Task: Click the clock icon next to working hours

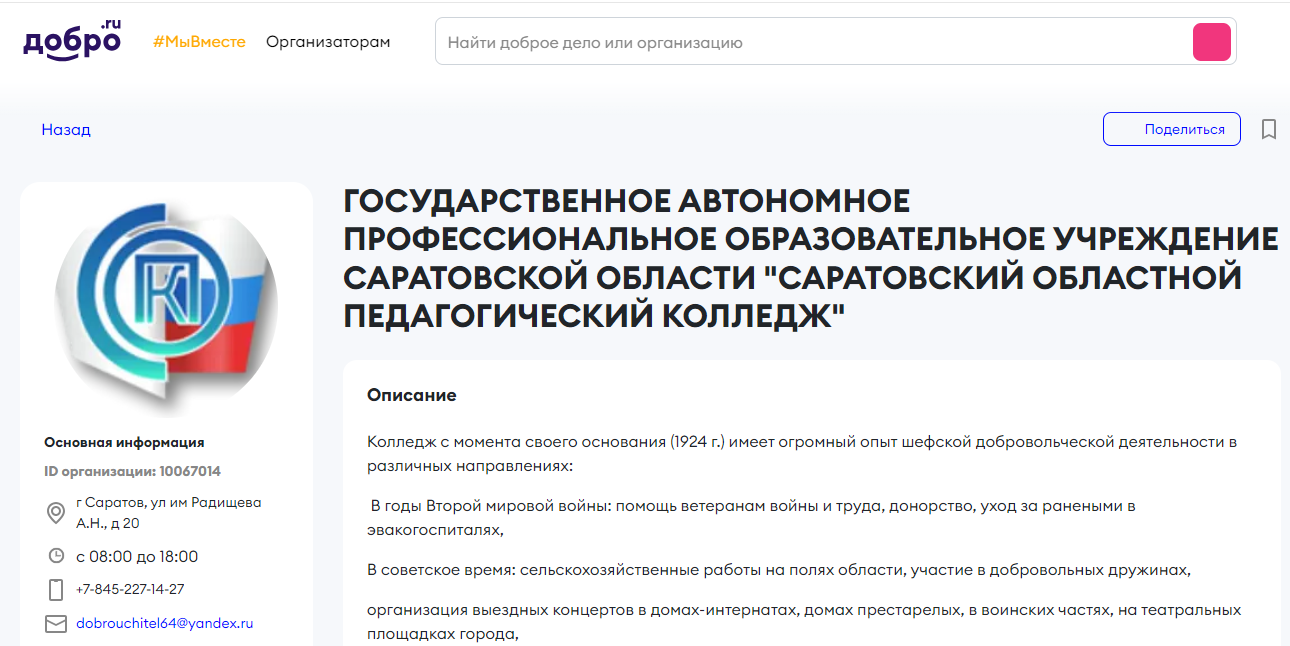Action: point(56,556)
